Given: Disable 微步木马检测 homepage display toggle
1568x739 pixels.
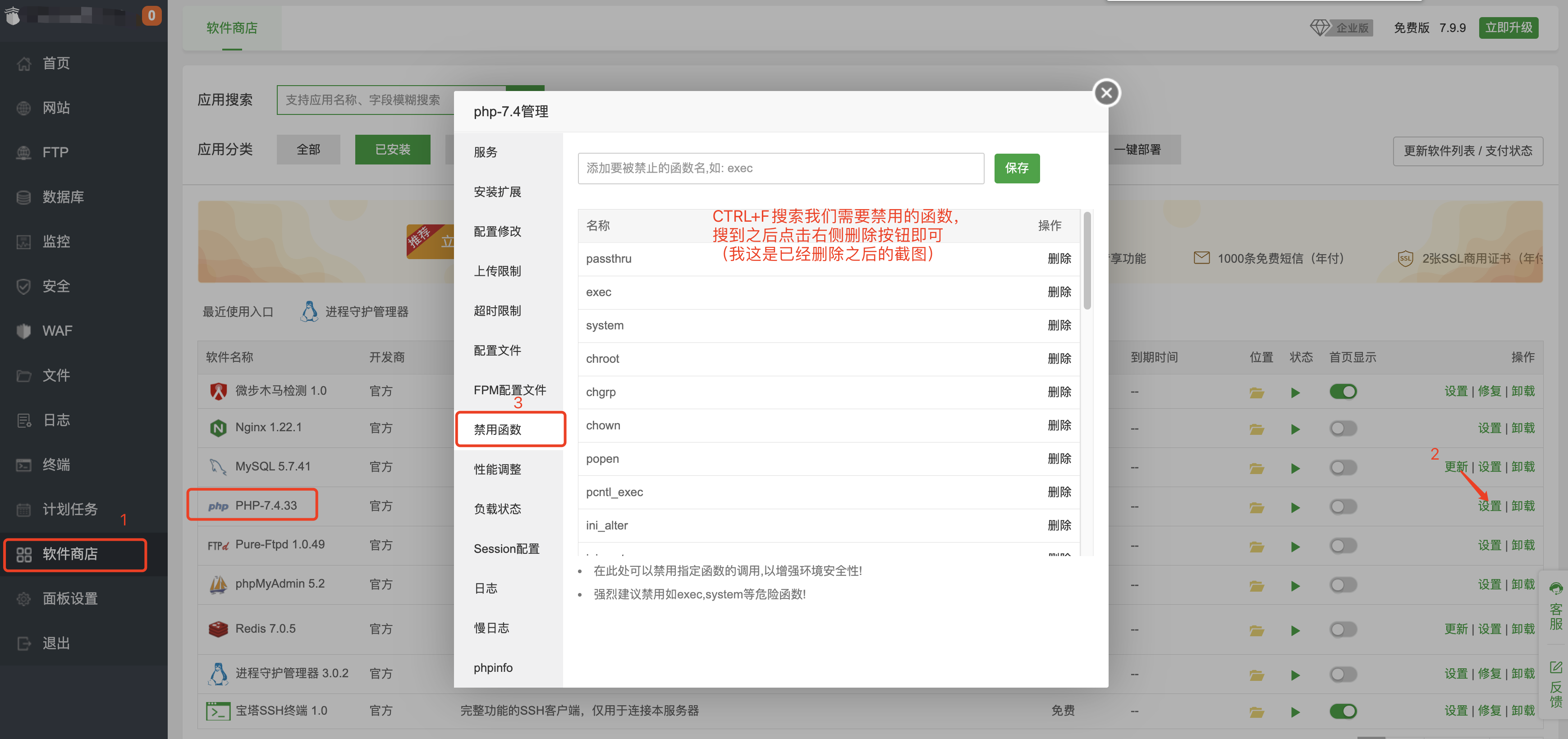Looking at the screenshot, I should coord(1343,391).
